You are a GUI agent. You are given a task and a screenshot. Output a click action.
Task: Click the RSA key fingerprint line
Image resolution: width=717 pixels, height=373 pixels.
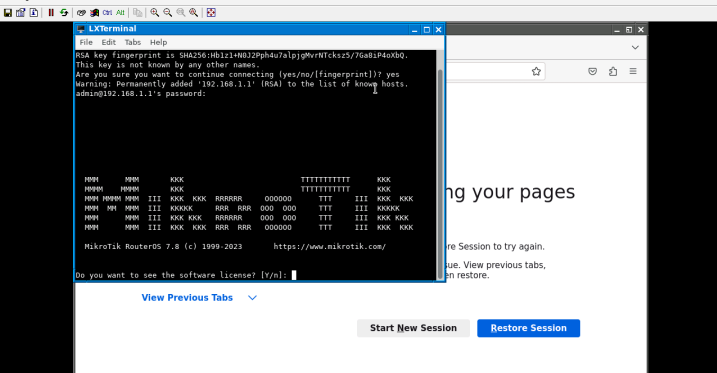pyautogui.click(x=242, y=55)
